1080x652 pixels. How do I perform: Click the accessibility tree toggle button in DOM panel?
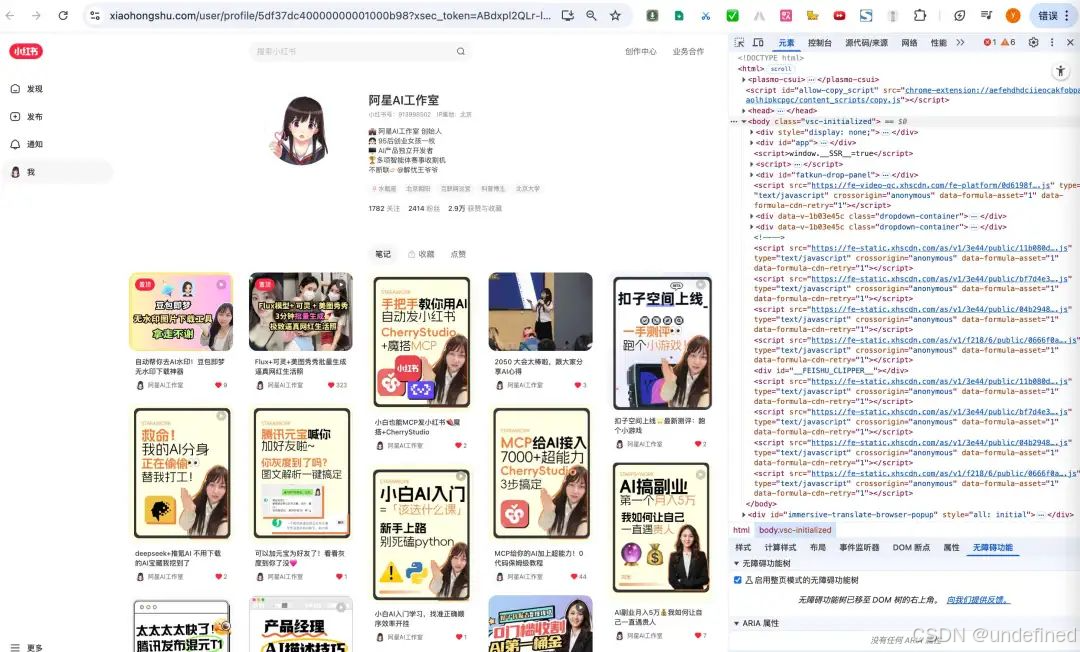click(x=1061, y=71)
